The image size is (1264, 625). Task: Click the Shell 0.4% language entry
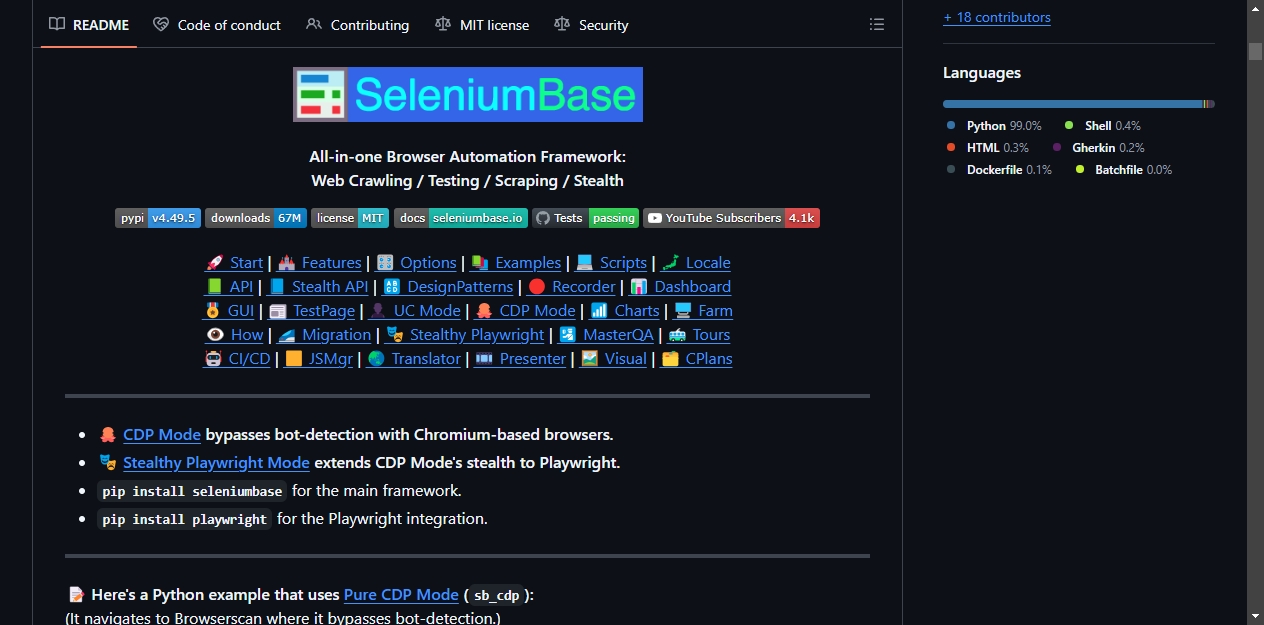[1102, 126]
